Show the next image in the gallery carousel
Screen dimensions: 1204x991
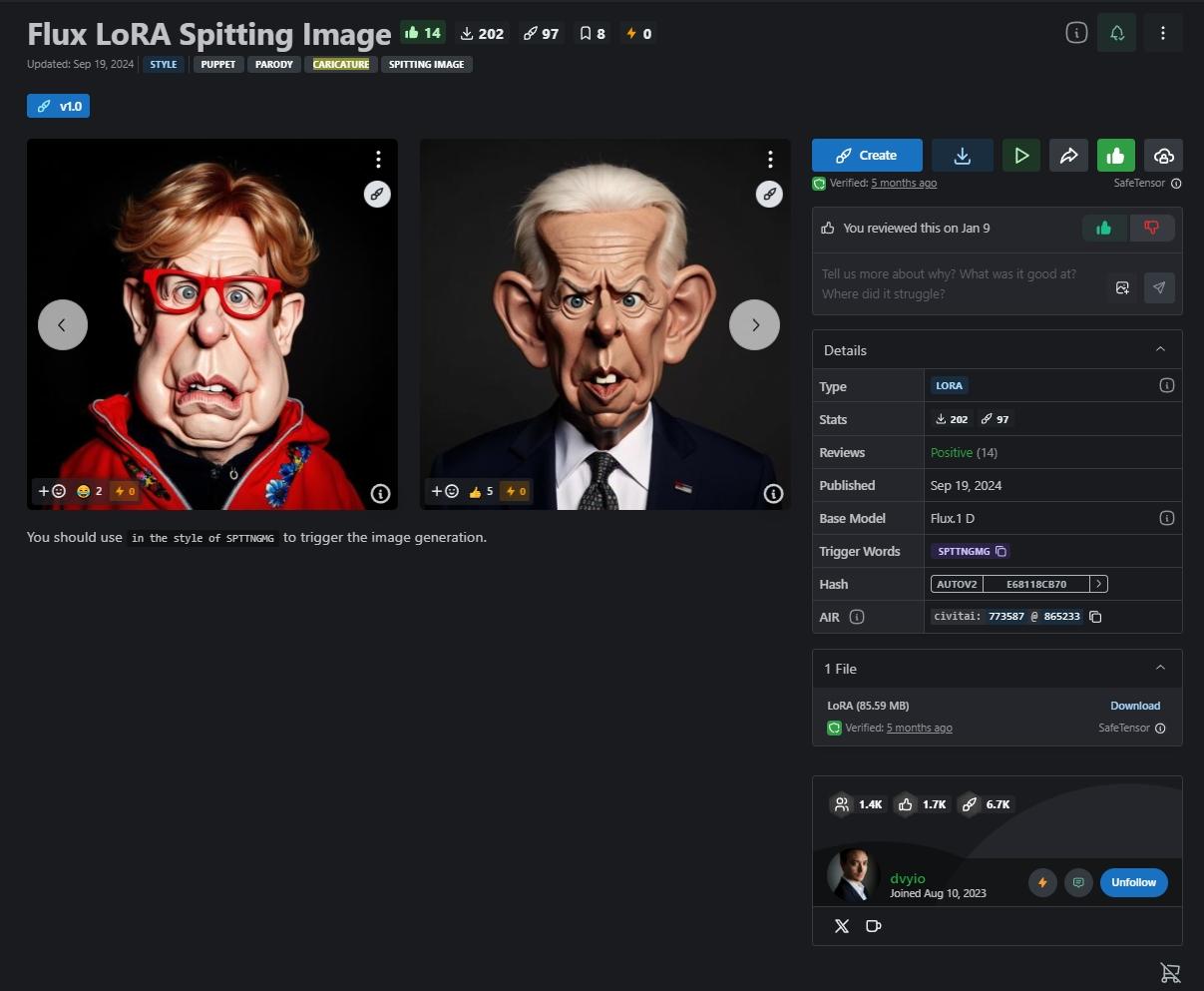coord(754,324)
